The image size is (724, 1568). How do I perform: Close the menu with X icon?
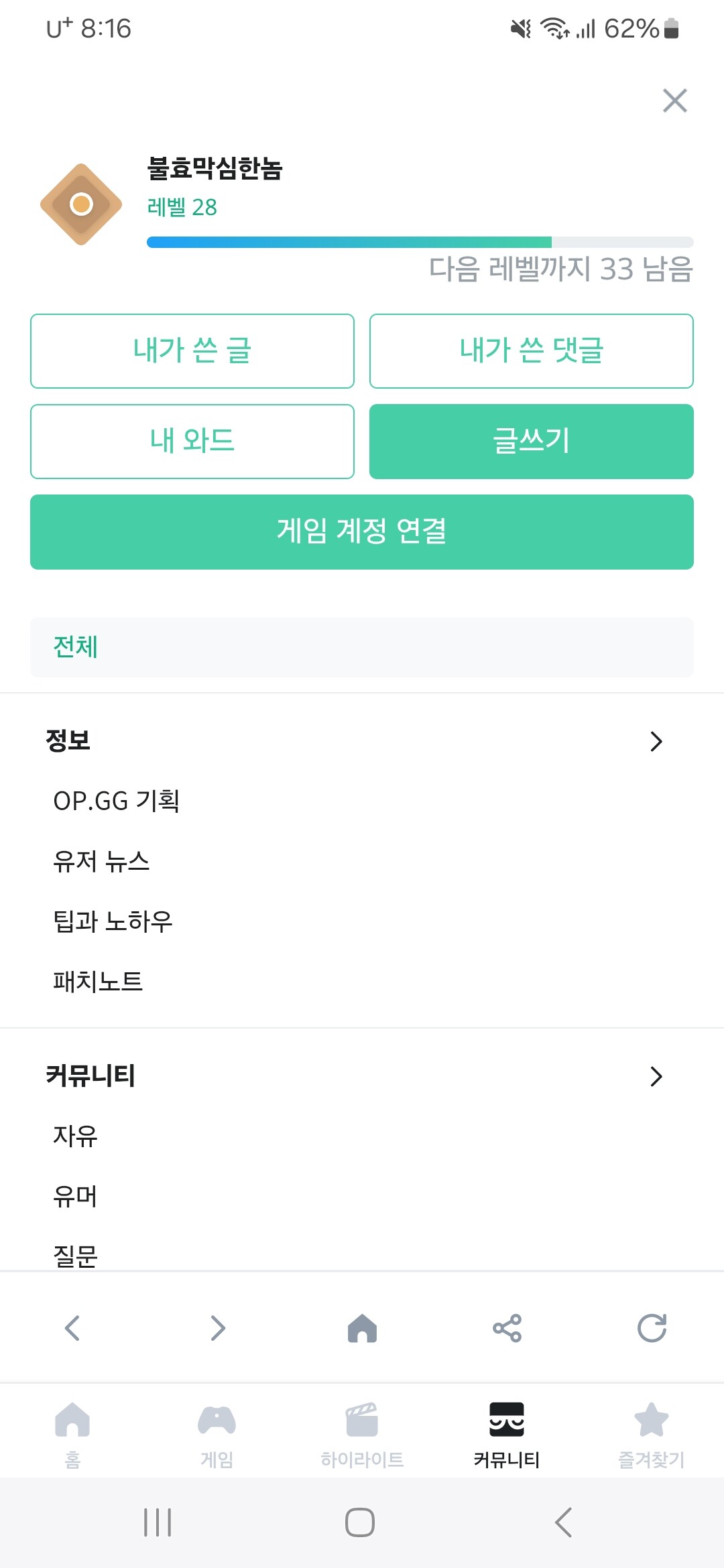(x=674, y=101)
